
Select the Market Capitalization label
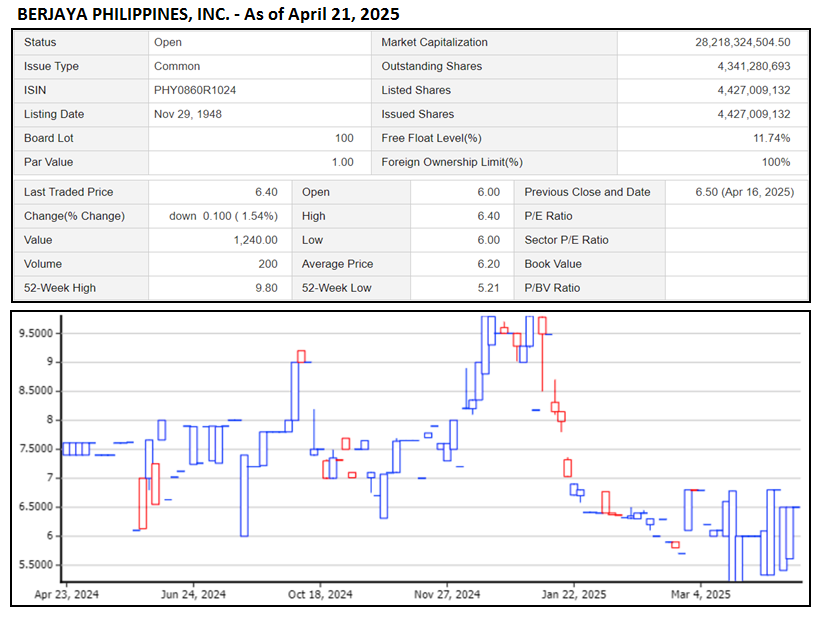tap(435, 42)
